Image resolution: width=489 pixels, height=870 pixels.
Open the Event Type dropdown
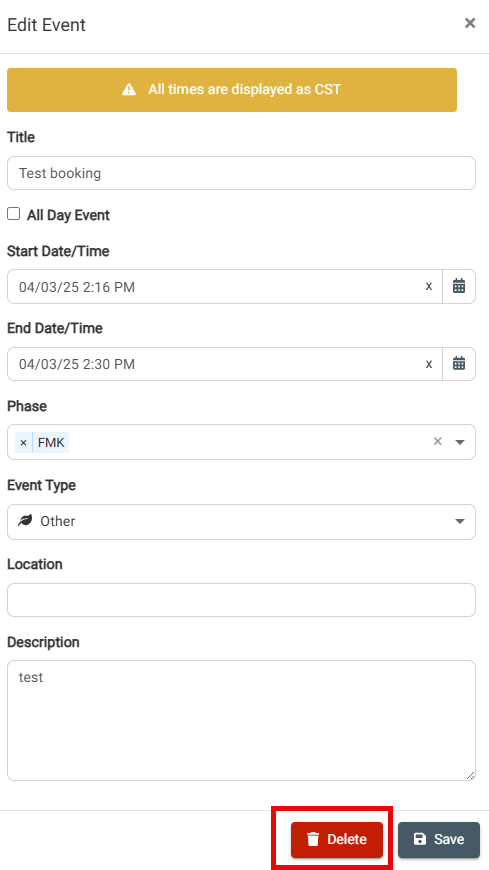click(241, 522)
